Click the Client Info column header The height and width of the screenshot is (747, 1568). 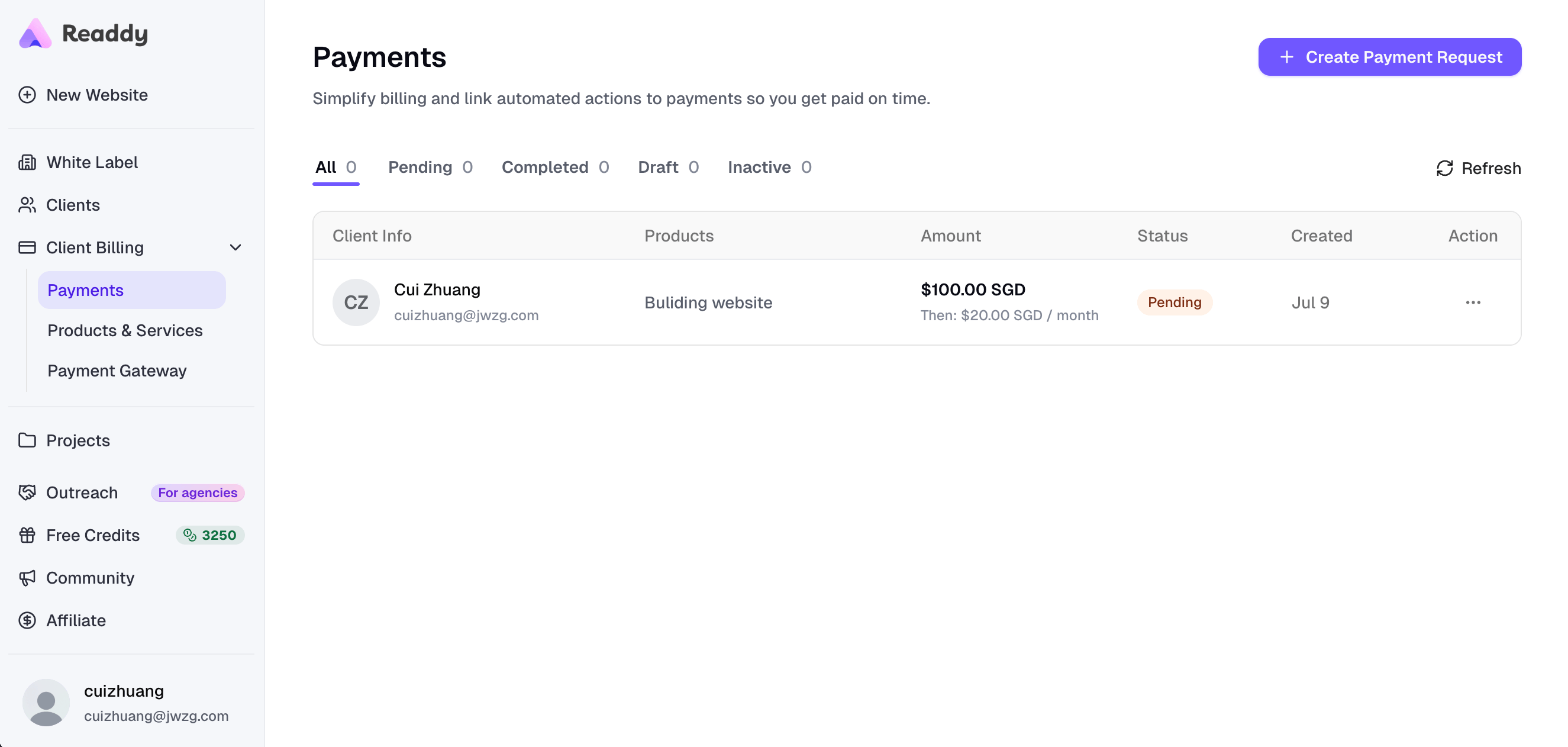coord(372,236)
